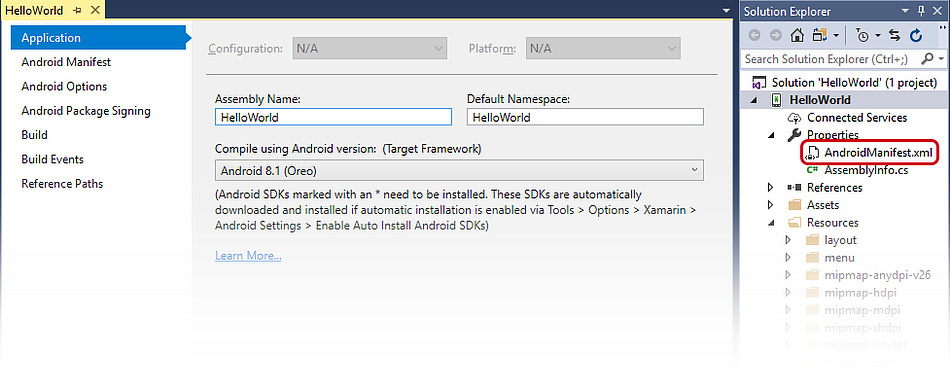
Task: Click the Pending Changes Filter clock icon
Action: click(863, 35)
